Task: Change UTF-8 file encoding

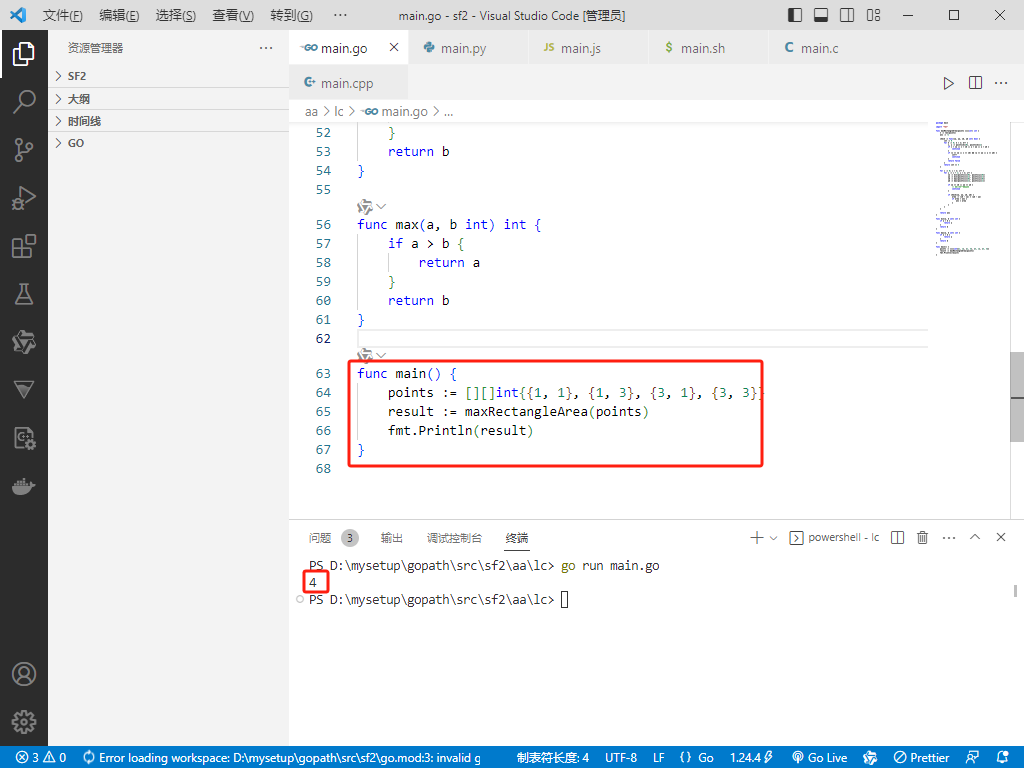Action: [620, 757]
